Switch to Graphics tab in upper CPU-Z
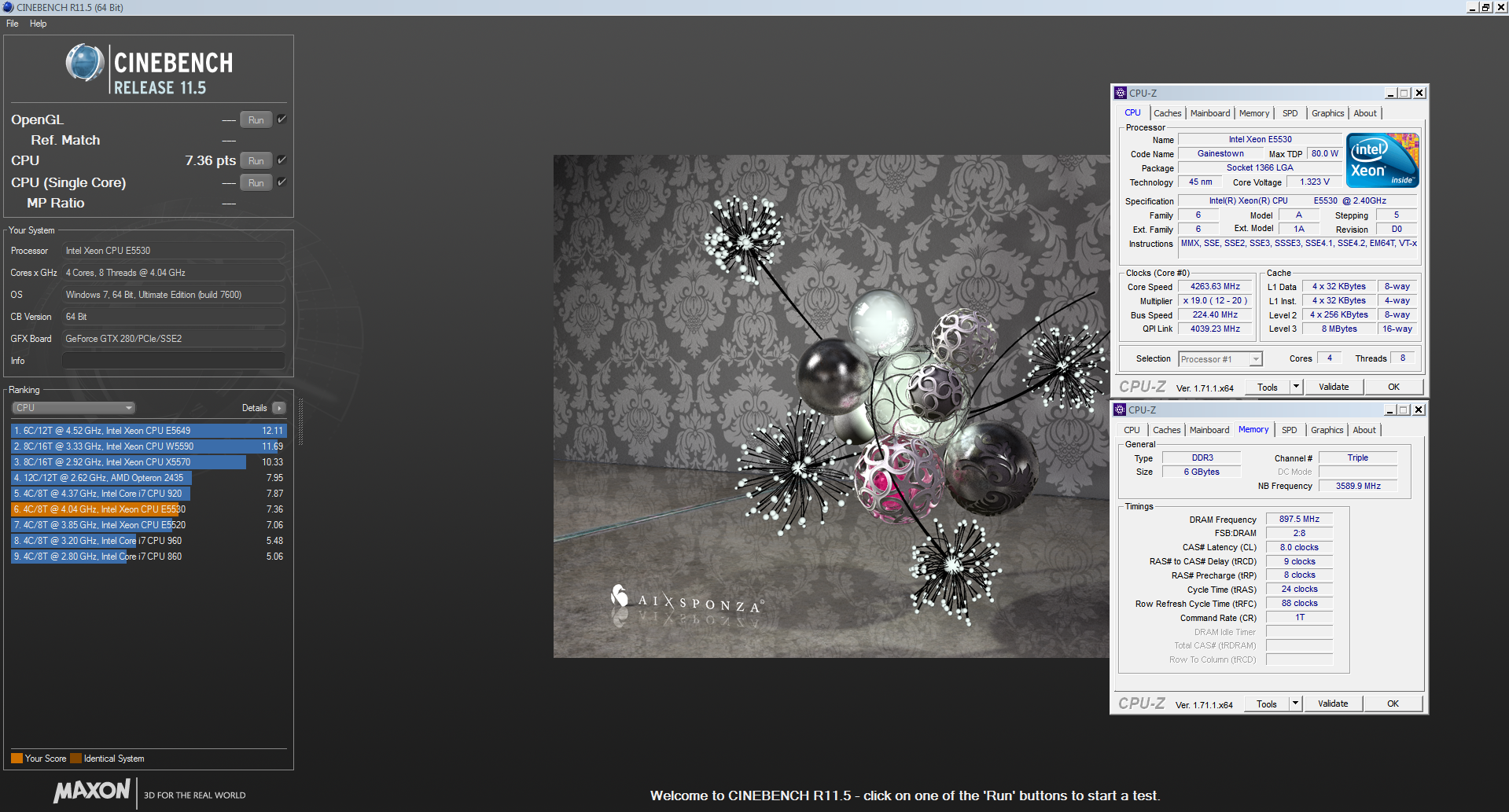 coord(1327,113)
